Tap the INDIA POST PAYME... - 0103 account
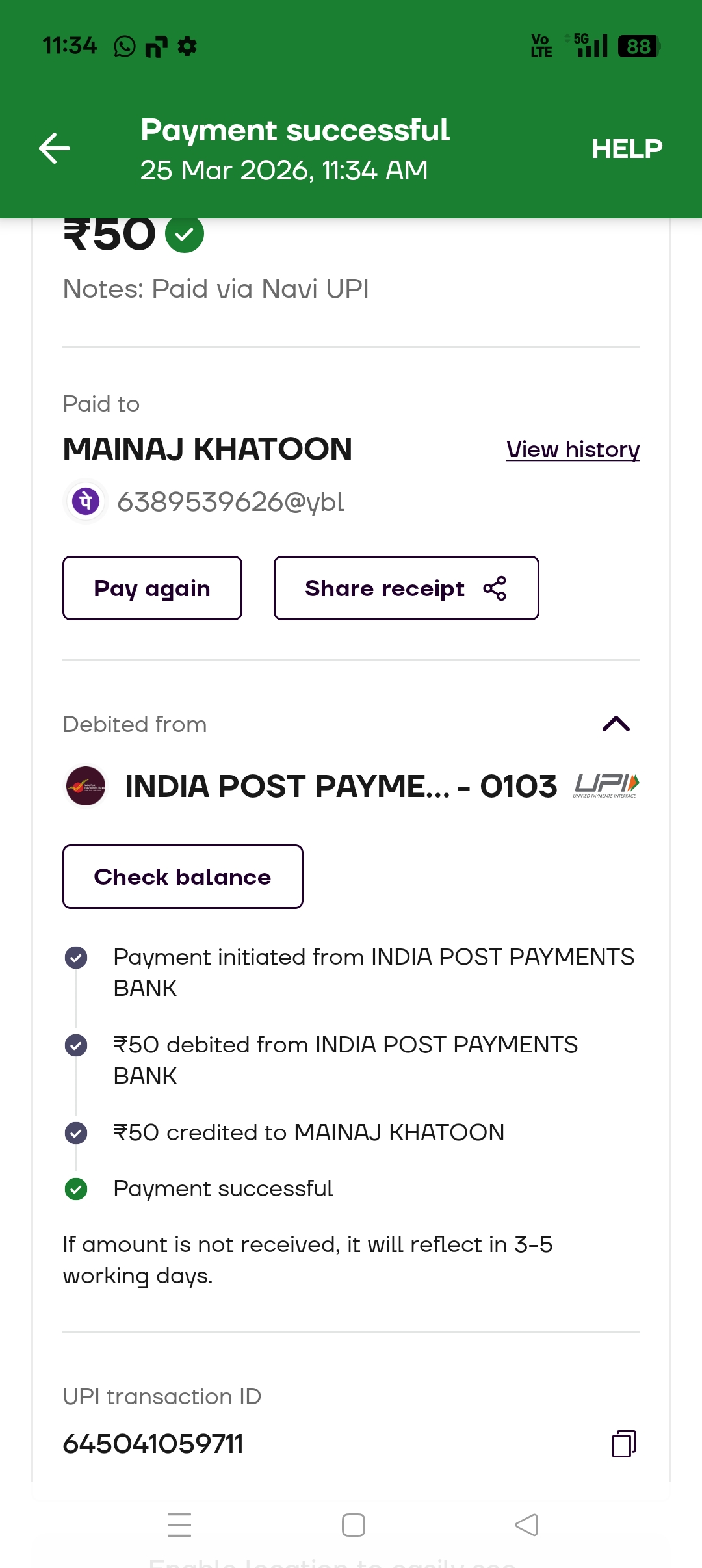Viewport: 702px width, 1568px height. [341, 786]
